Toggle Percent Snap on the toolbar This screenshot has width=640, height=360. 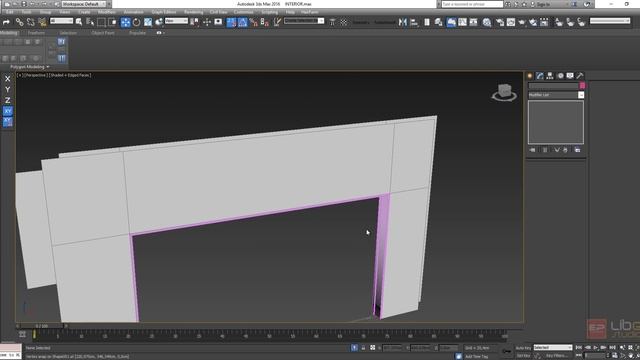tap(253, 22)
